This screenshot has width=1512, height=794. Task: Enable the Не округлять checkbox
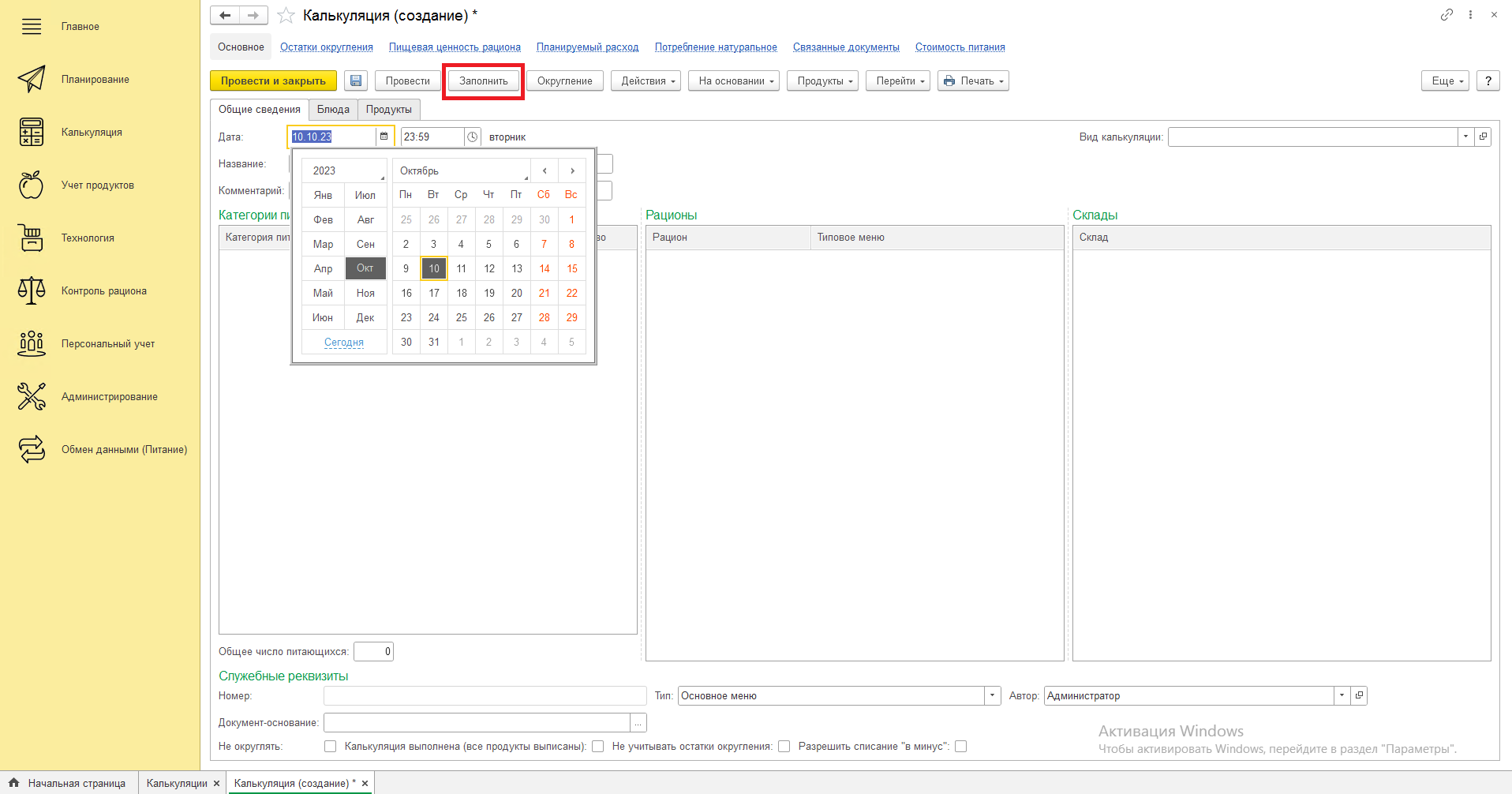click(331, 747)
